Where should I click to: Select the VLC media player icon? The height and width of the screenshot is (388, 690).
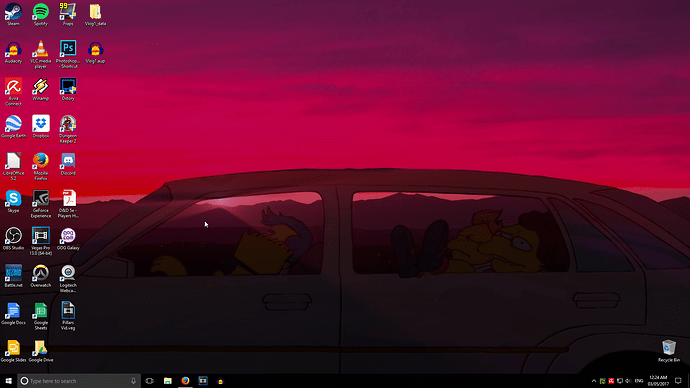point(40,55)
